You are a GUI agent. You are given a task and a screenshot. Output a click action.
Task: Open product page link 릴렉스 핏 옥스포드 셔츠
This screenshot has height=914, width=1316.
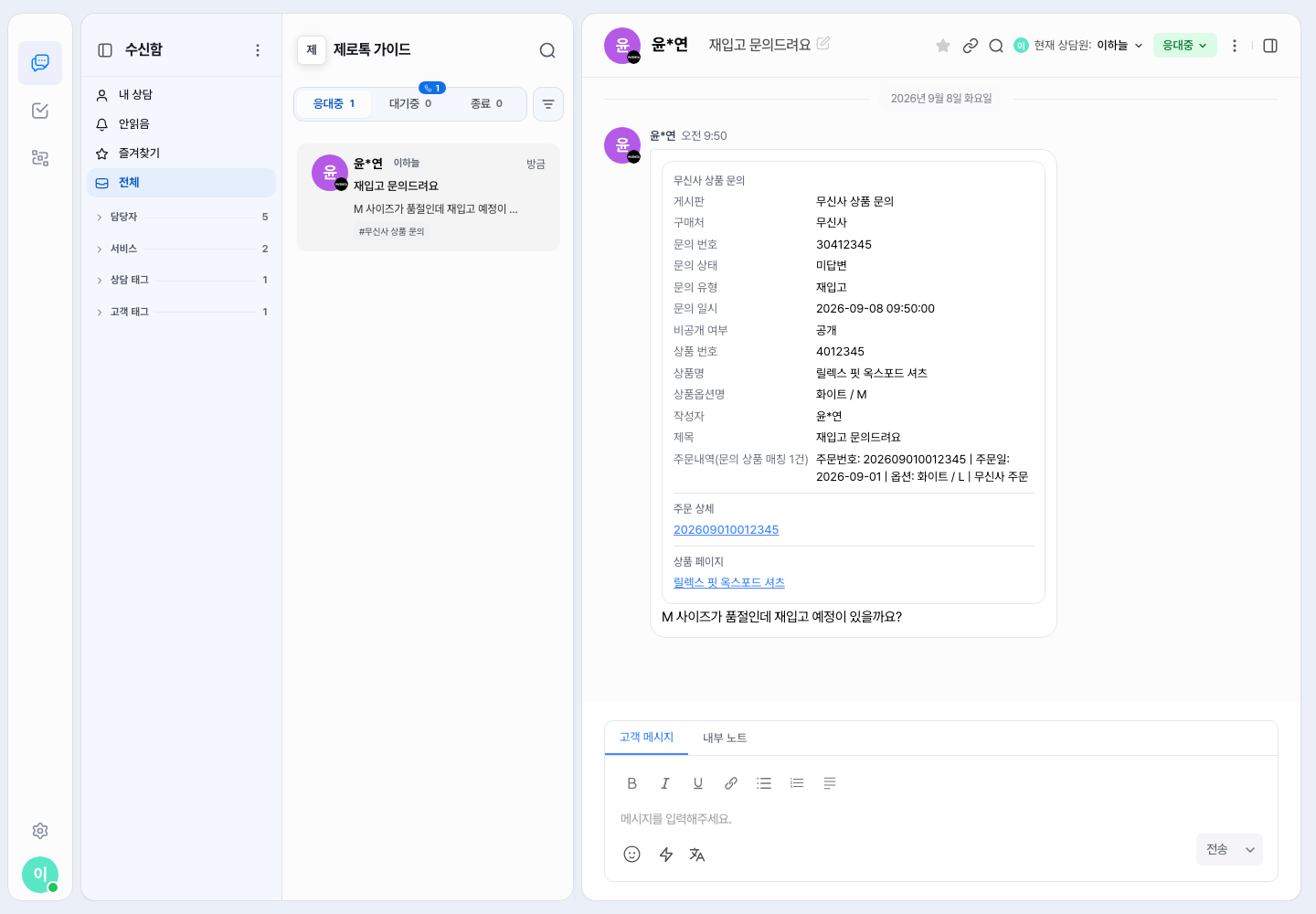click(x=729, y=583)
